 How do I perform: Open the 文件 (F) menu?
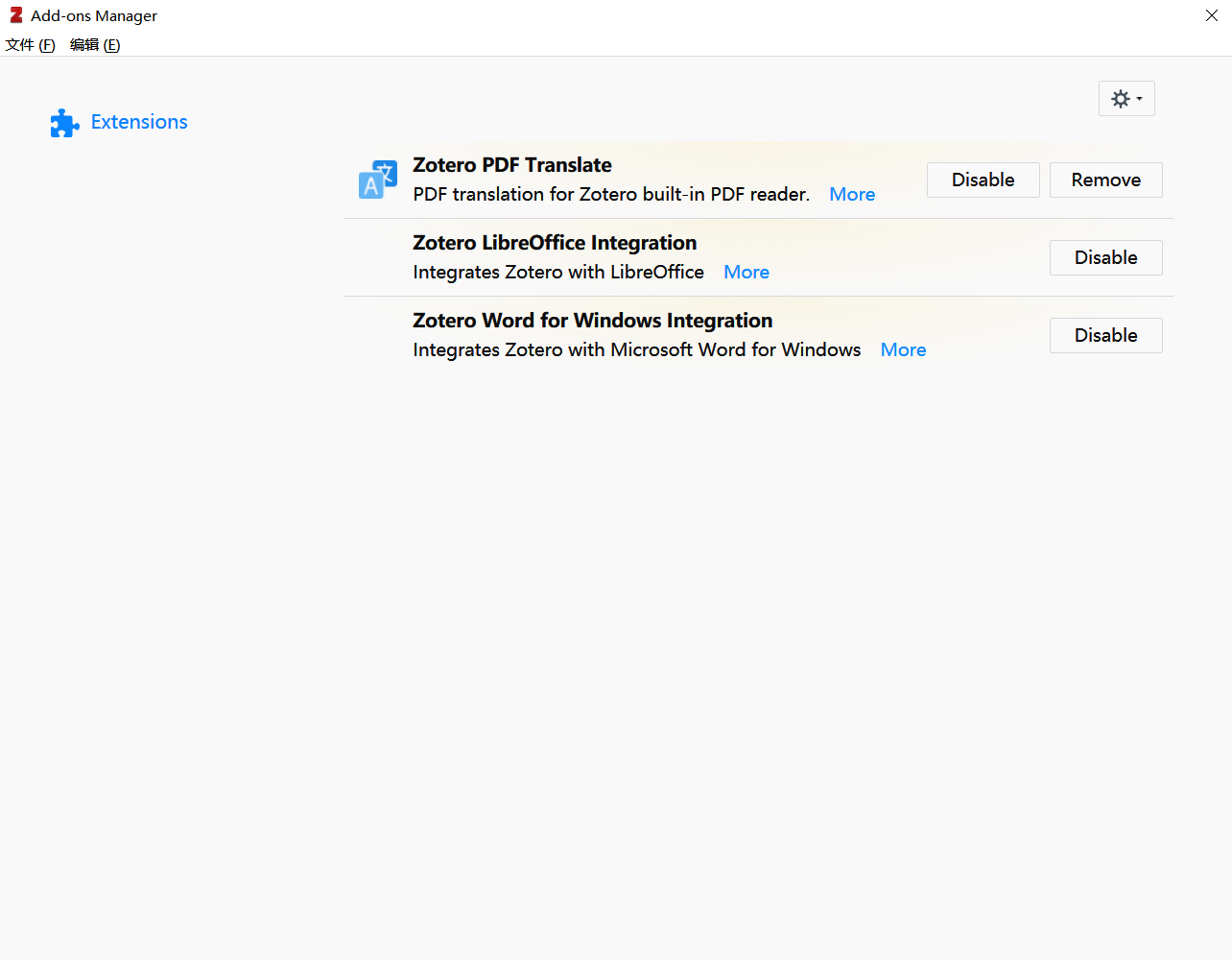coord(31,45)
